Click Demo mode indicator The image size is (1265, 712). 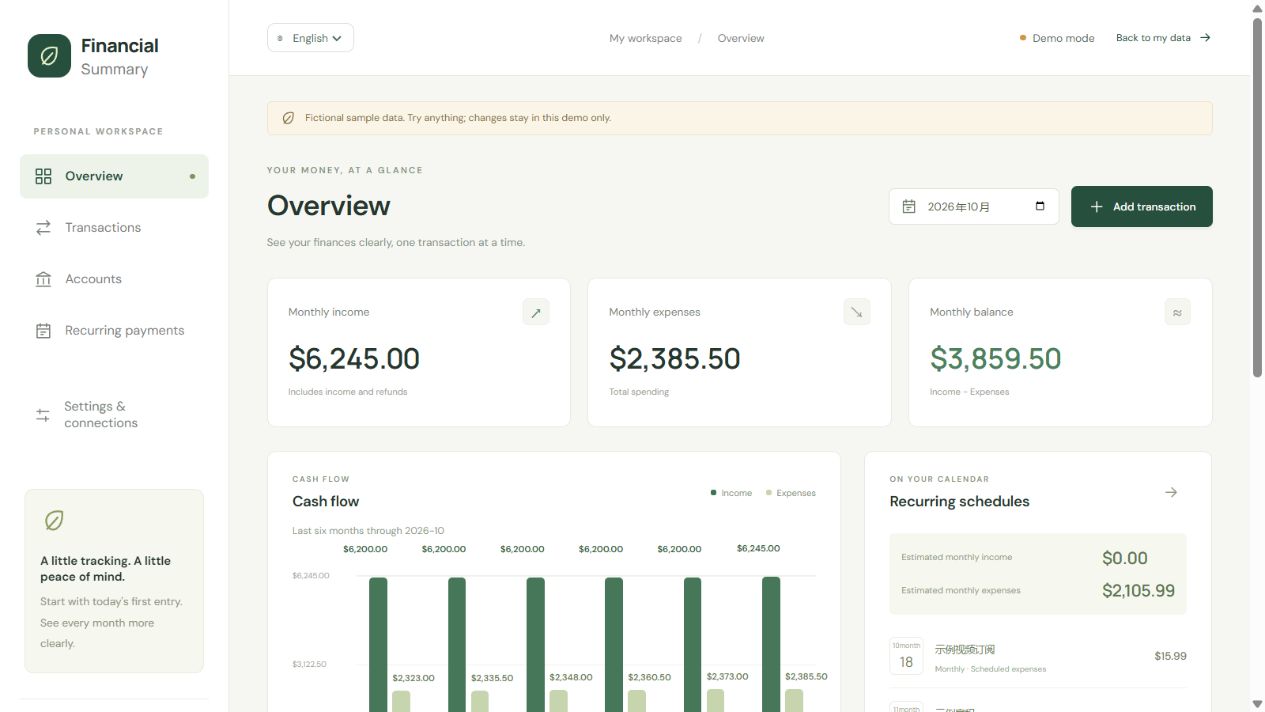1057,38
